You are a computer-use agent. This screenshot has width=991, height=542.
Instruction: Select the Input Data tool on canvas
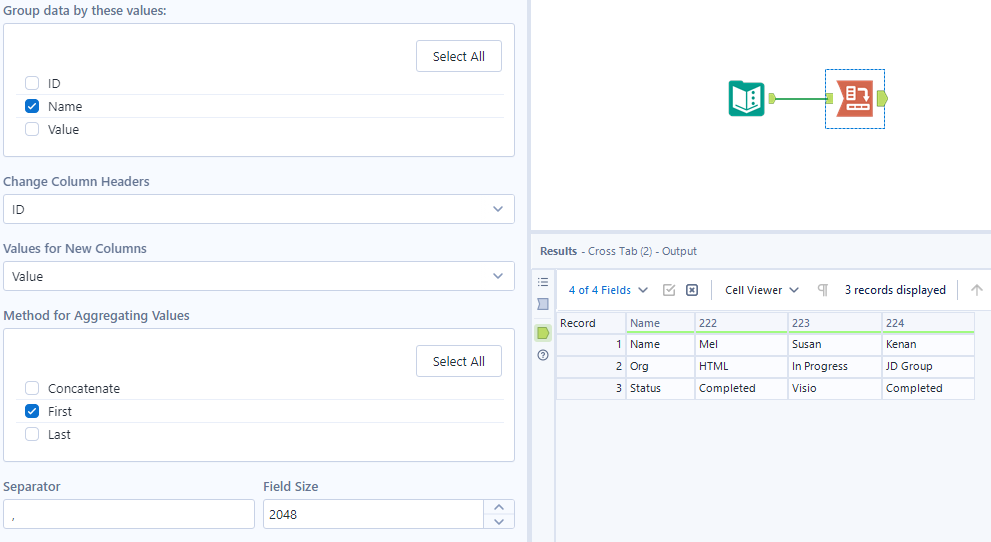747,98
